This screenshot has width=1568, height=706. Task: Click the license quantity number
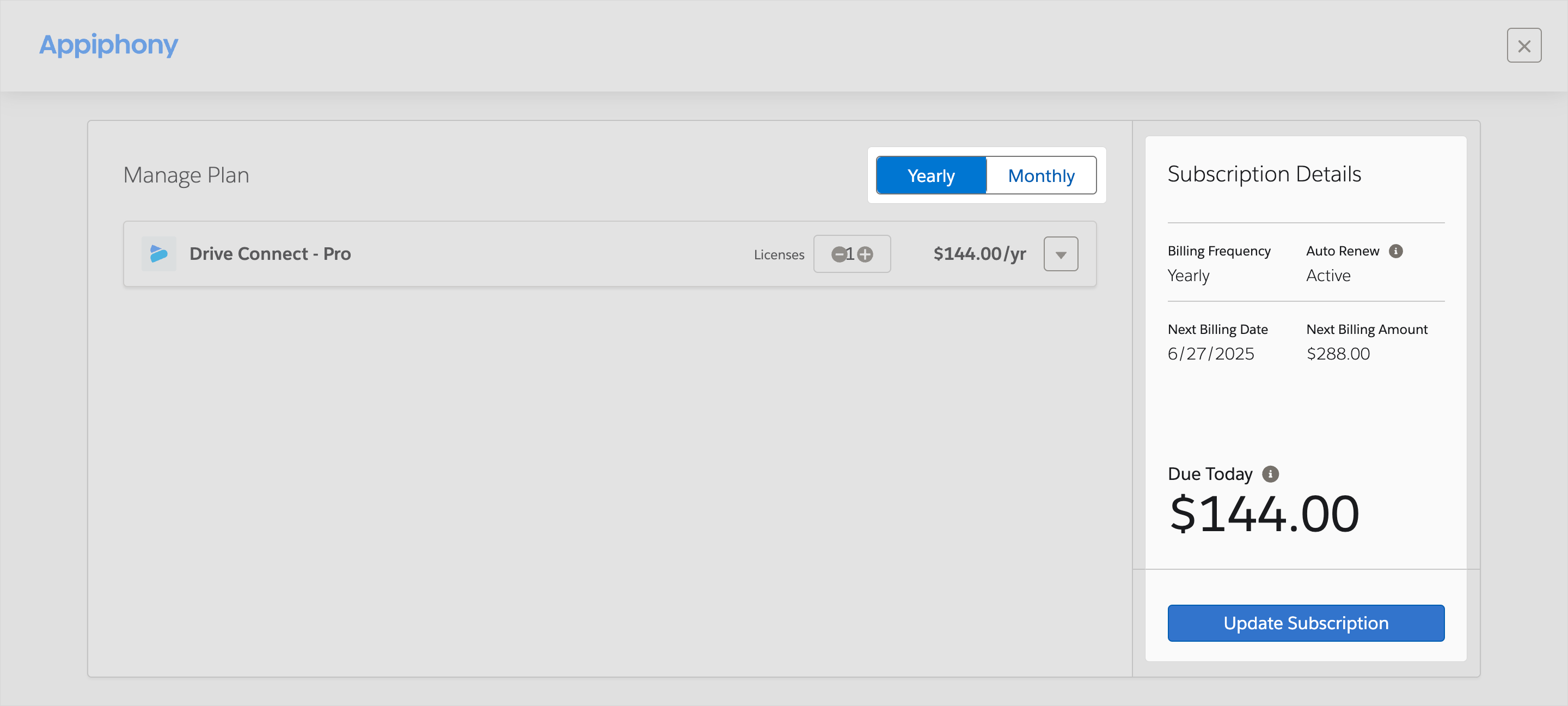point(850,254)
